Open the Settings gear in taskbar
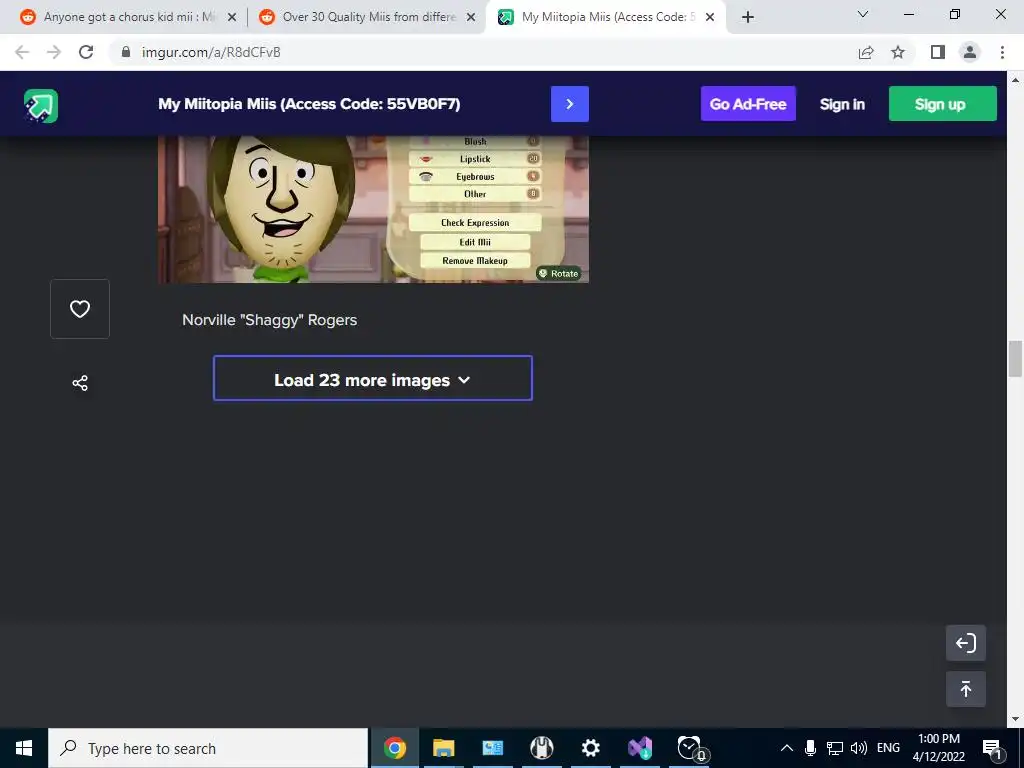This screenshot has width=1024, height=768. (x=590, y=748)
